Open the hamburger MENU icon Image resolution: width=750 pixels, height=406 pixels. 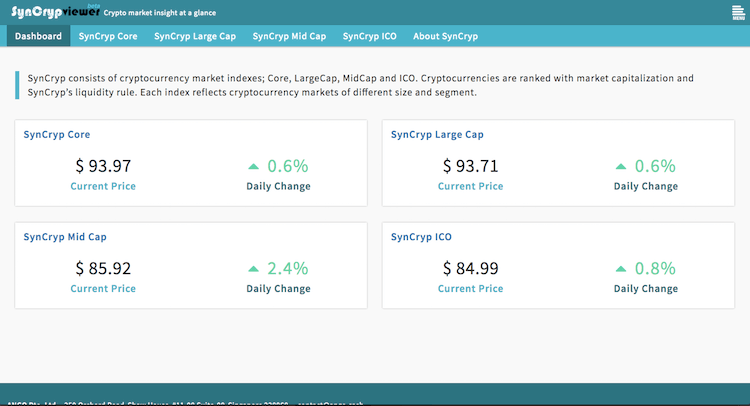pyautogui.click(x=738, y=12)
